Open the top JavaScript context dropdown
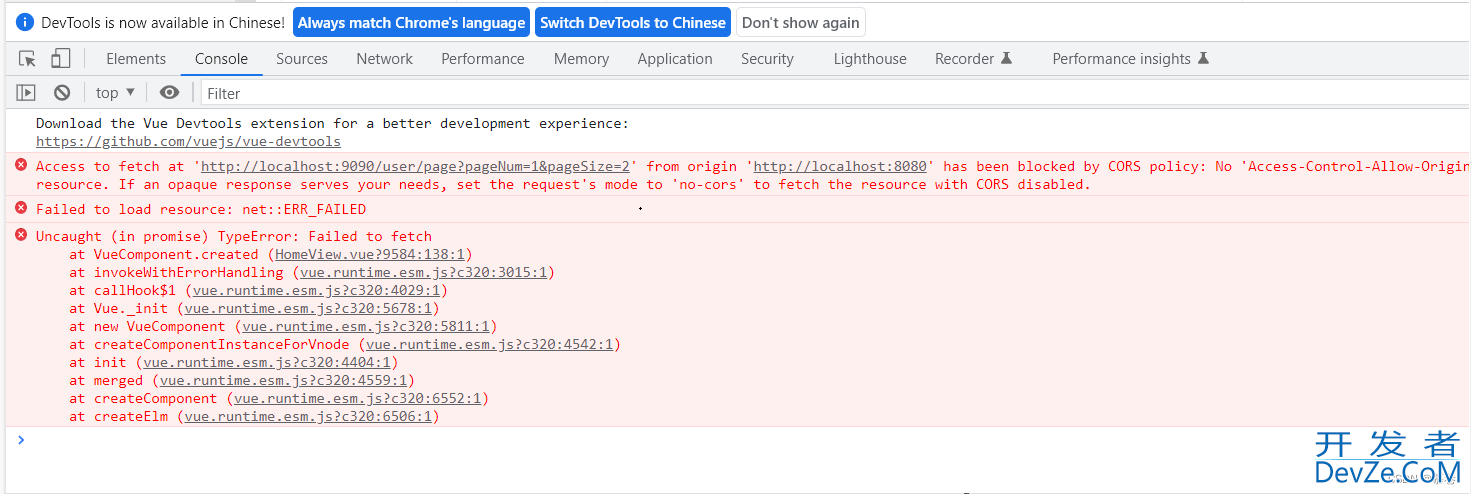 coord(115,92)
